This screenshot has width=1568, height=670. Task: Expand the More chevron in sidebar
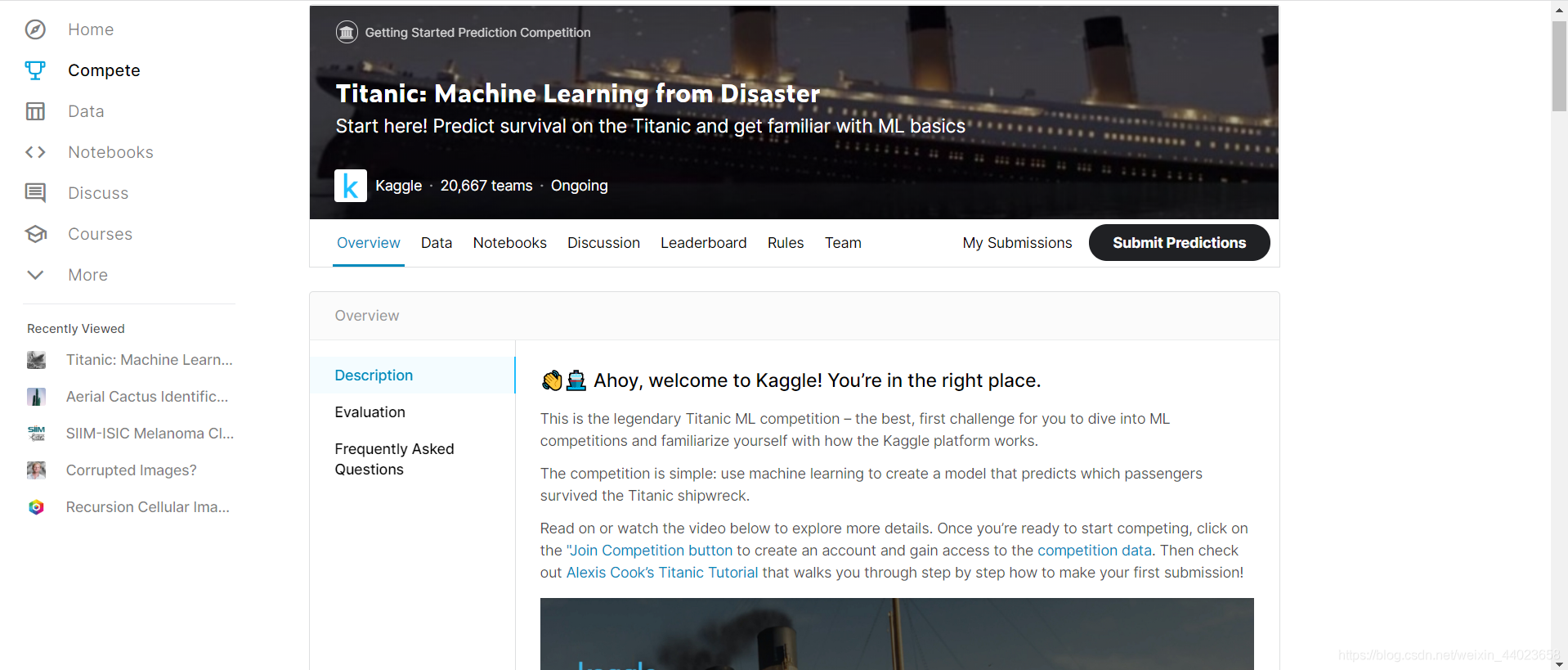point(35,275)
